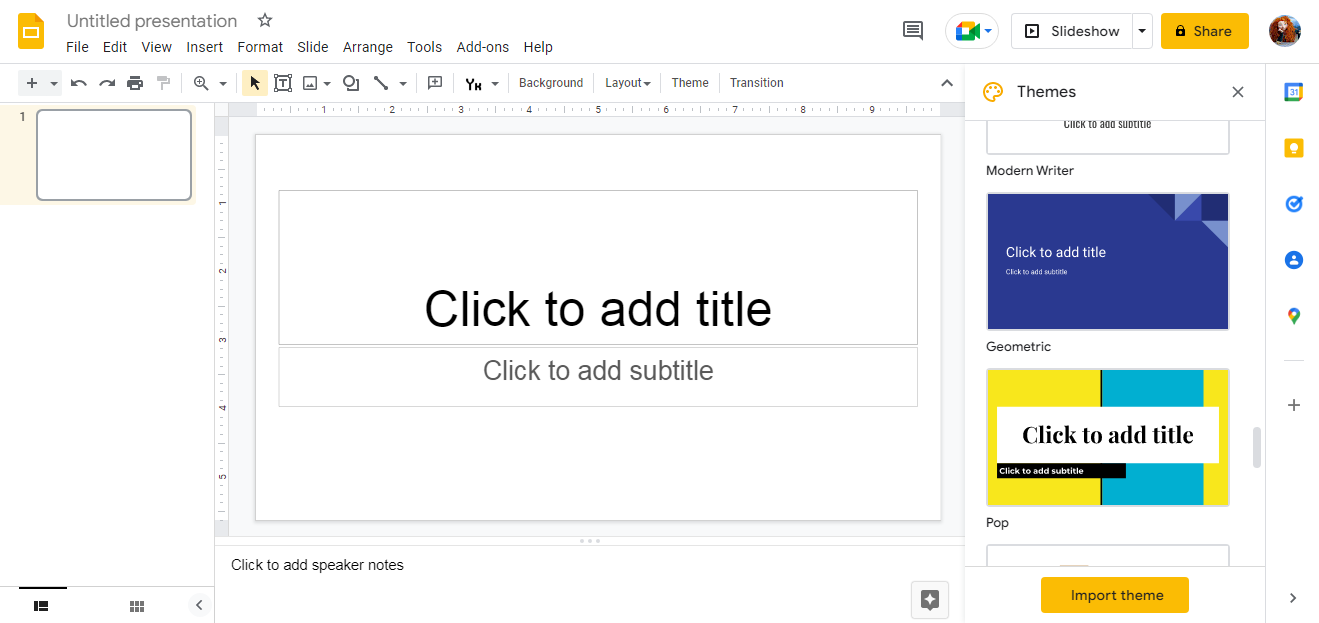Click the zoom magnifier tool
The height and width of the screenshot is (623, 1319).
tap(201, 83)
